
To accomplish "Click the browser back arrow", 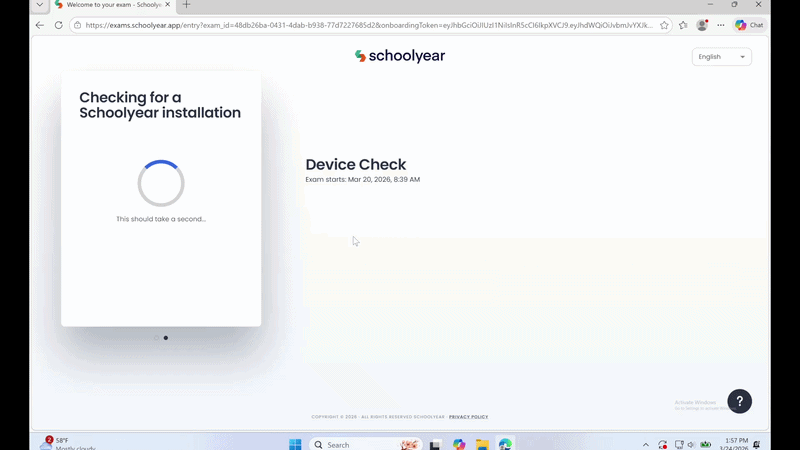I will tap(40, 25).
